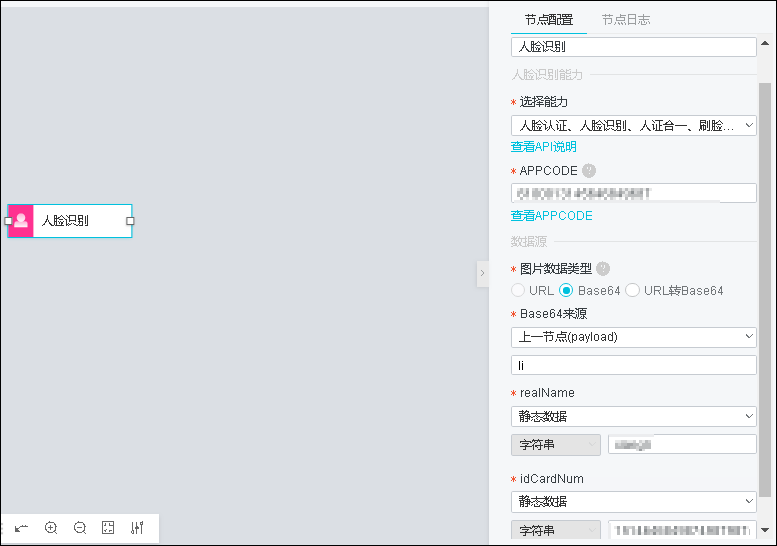The image size is (777, 546).
Task: Click the panel scrollbar down arrow
Action: (x=765, y=530)
